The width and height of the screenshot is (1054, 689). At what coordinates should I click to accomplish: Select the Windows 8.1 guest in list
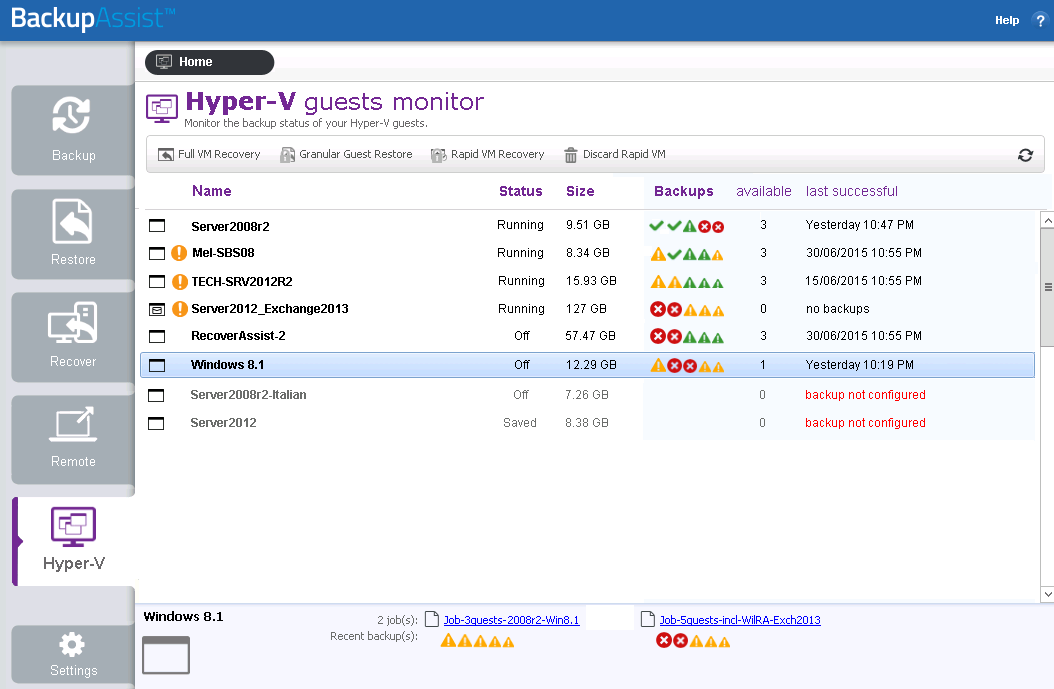tap(587, 365)
